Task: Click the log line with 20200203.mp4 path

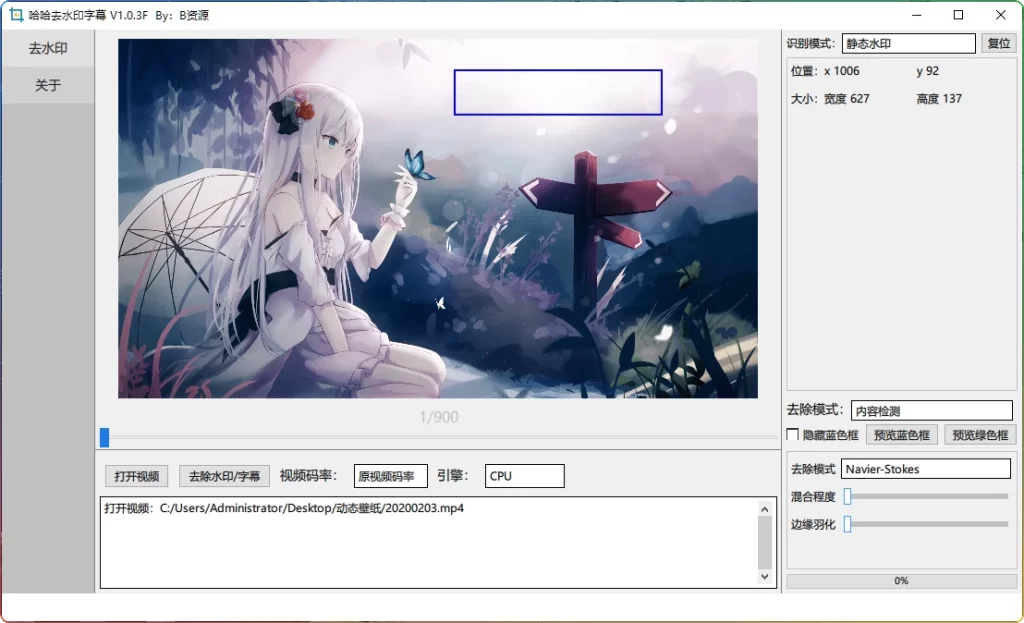Action: point(284,508)
